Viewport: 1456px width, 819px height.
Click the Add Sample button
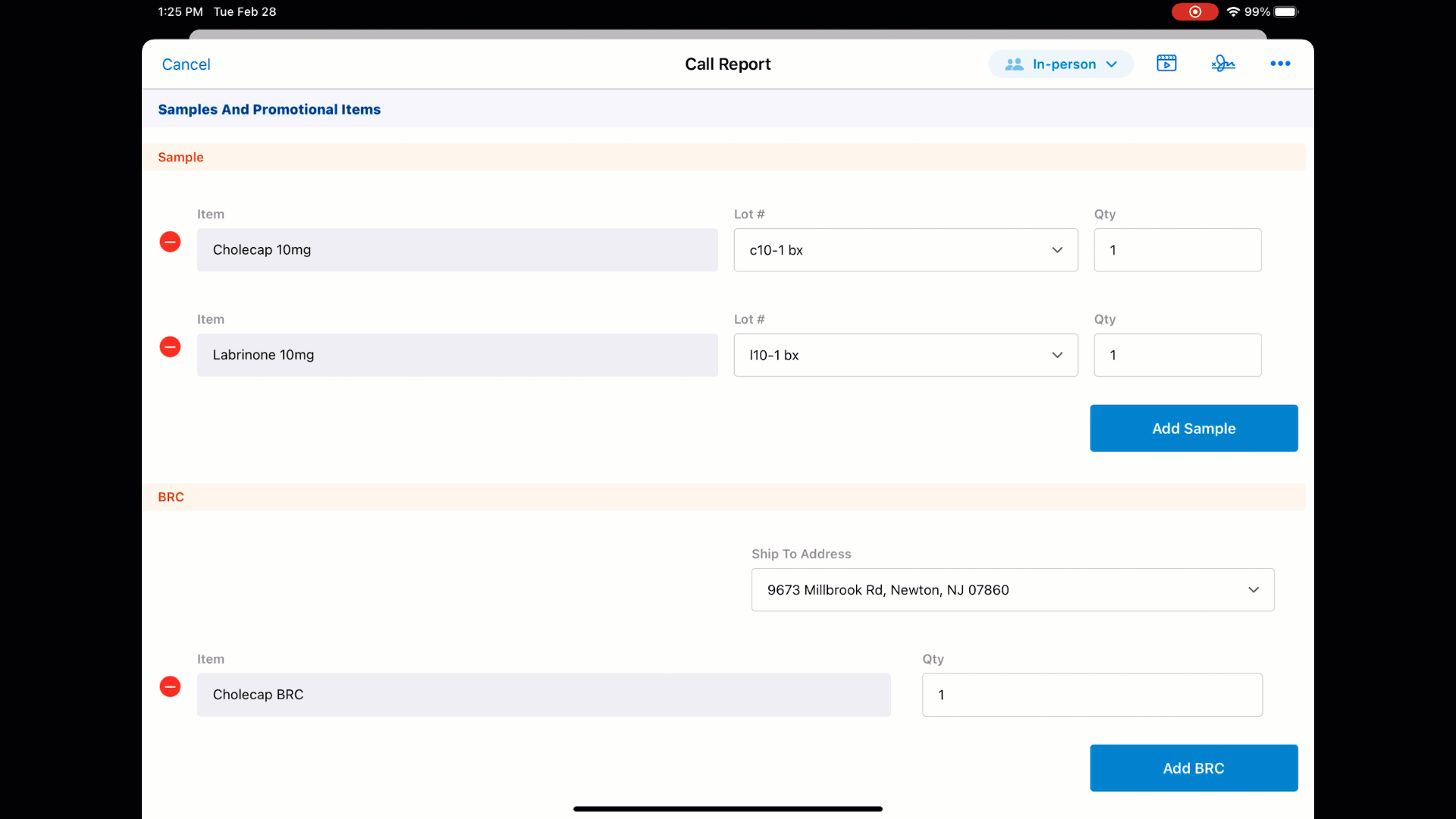1194,428
